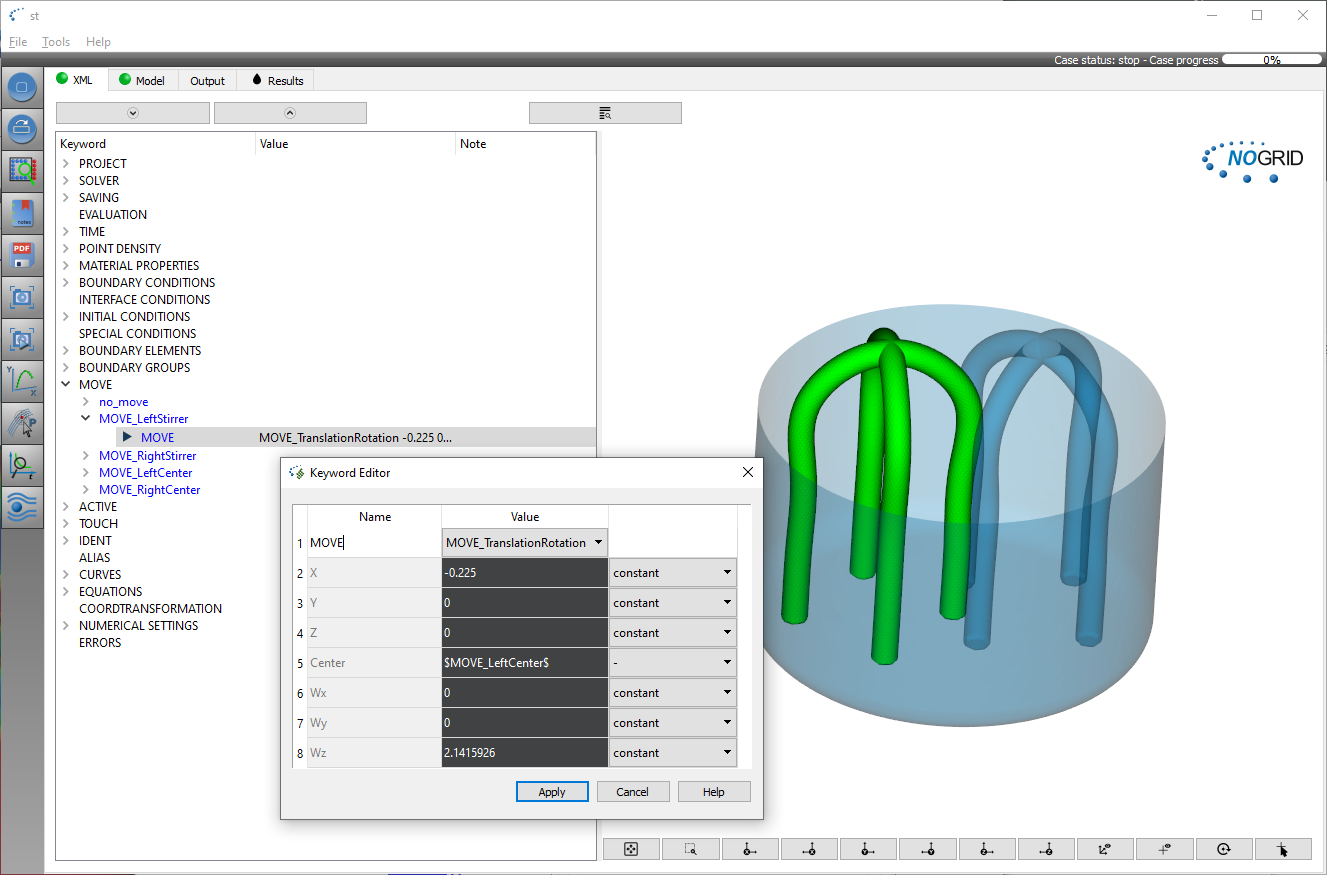Open the time plot magnifier icon
Viewport: 1327px width, 875px height.
(22, 465)
